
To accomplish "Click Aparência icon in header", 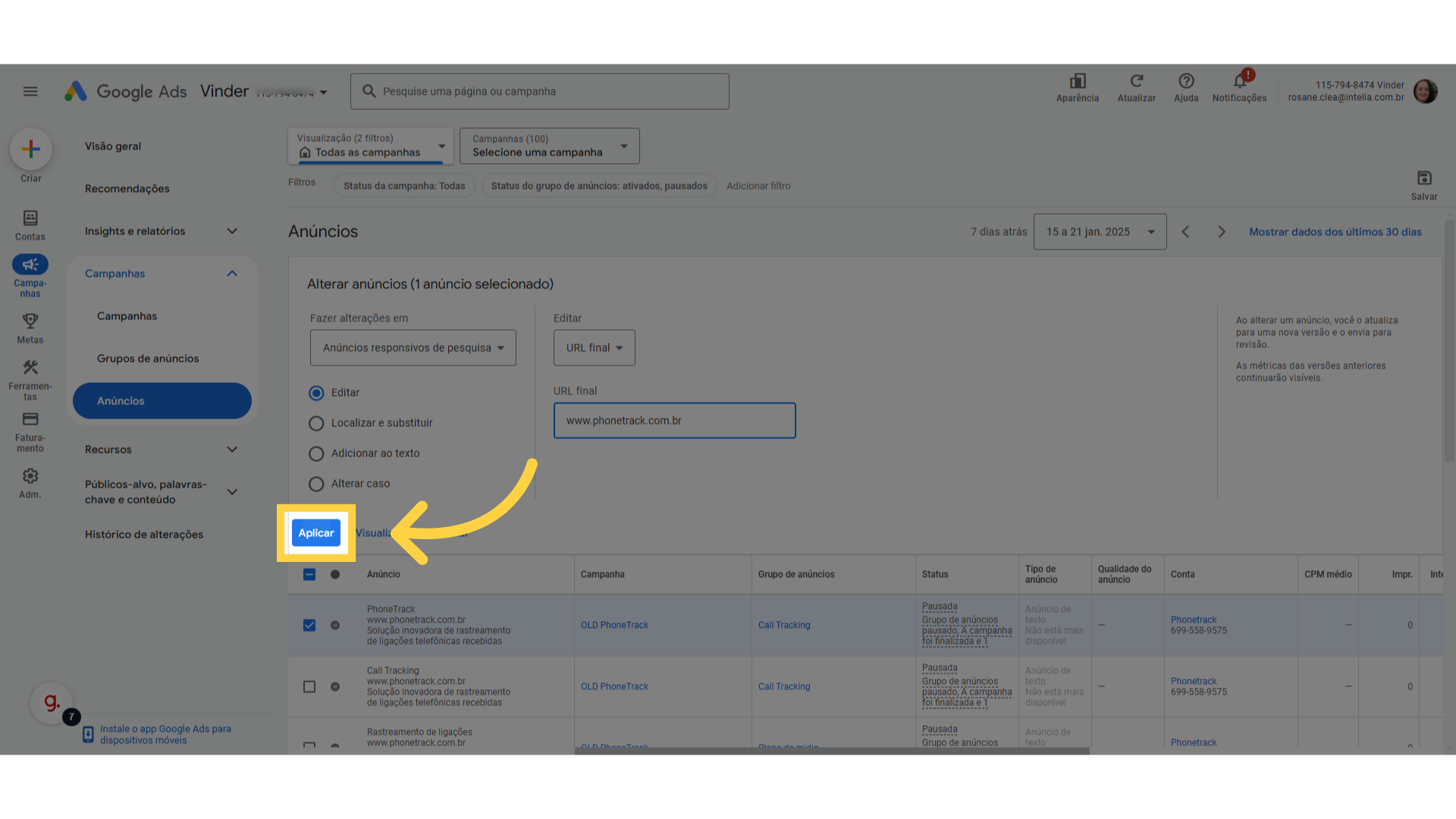I will point(1078,81).
